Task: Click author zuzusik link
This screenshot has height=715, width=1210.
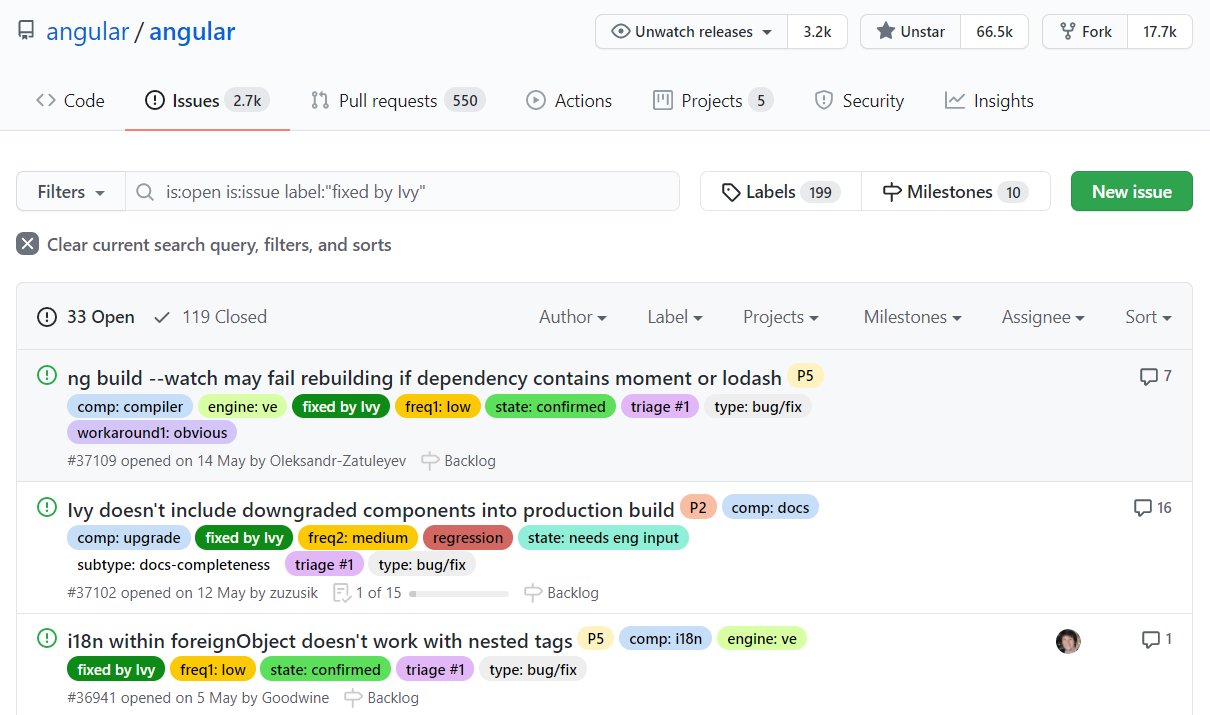Action: pyautogui.click(x=293, y=593)
